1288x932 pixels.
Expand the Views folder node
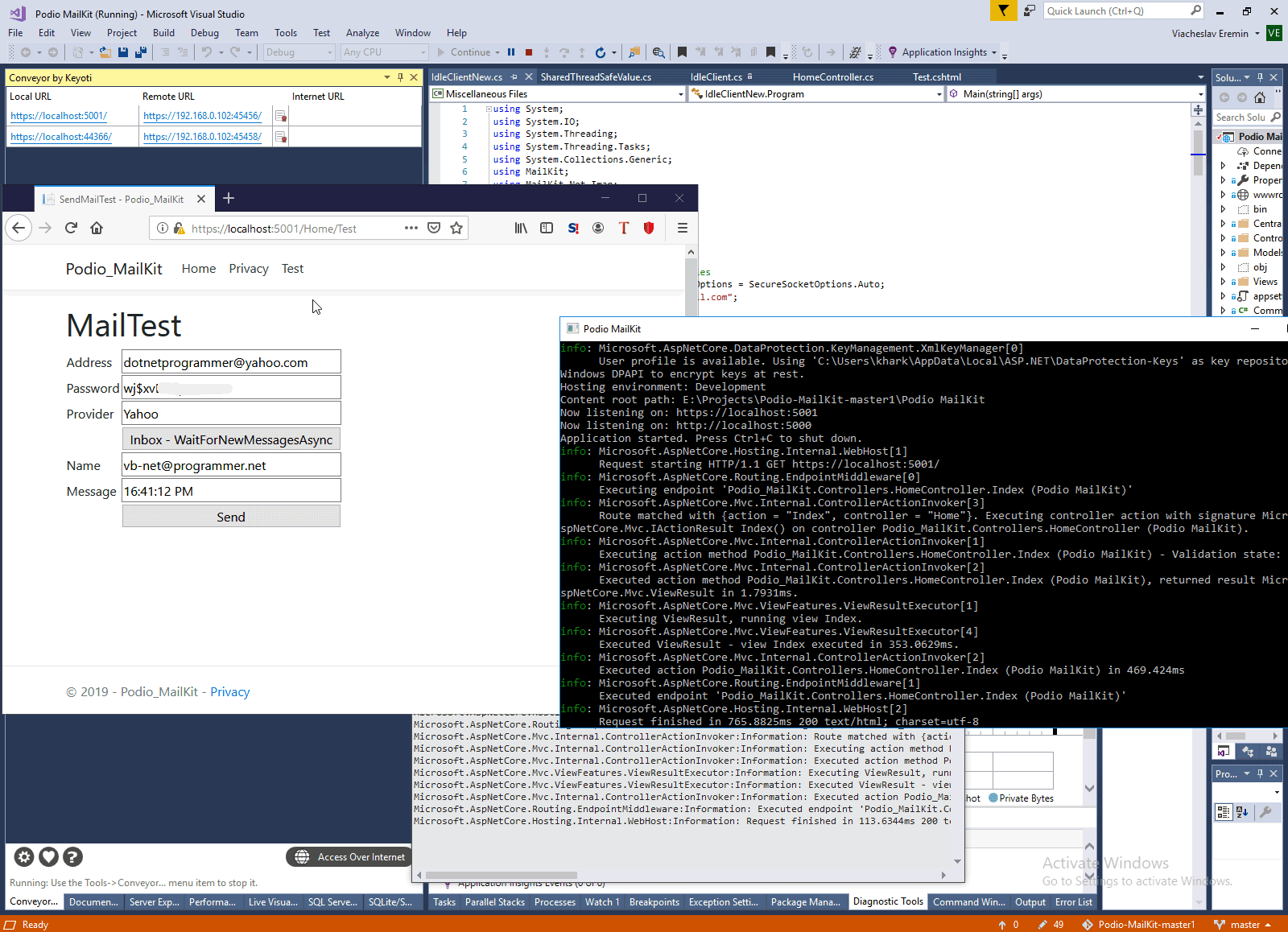[x=1224, y=282]
